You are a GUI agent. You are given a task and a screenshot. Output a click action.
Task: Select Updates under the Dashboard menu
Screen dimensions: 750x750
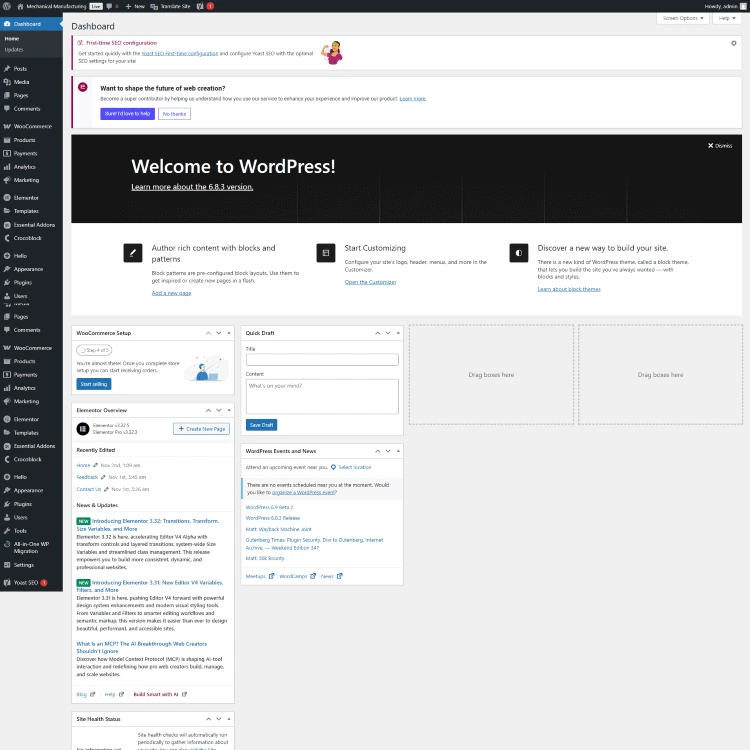click(14, 49)
